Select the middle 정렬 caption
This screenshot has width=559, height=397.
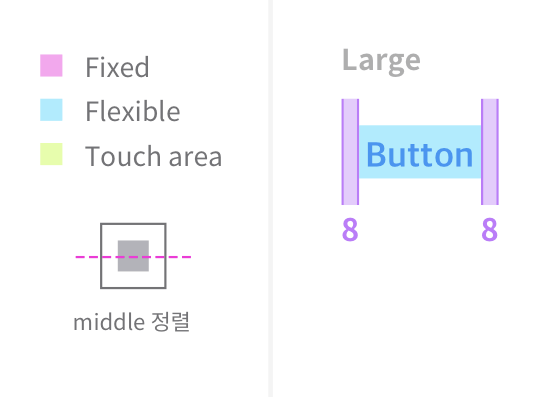tap(132, 321)
